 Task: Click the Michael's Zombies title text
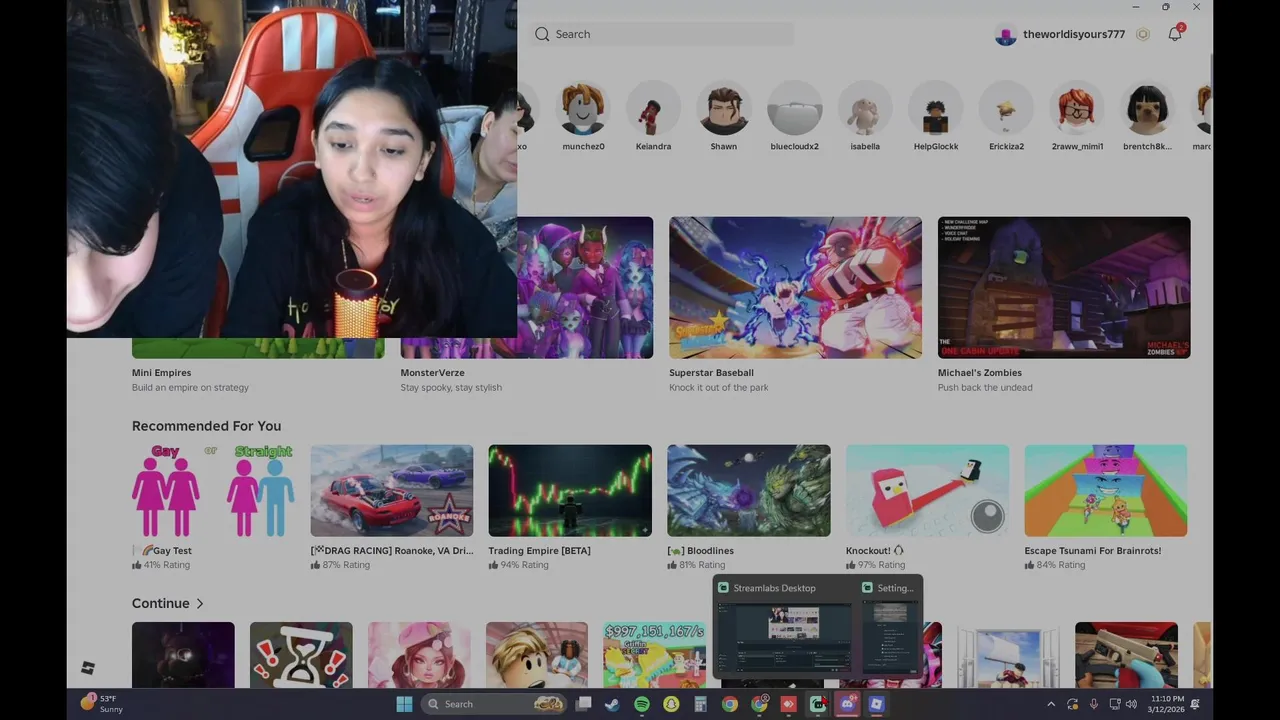point(978,373)
